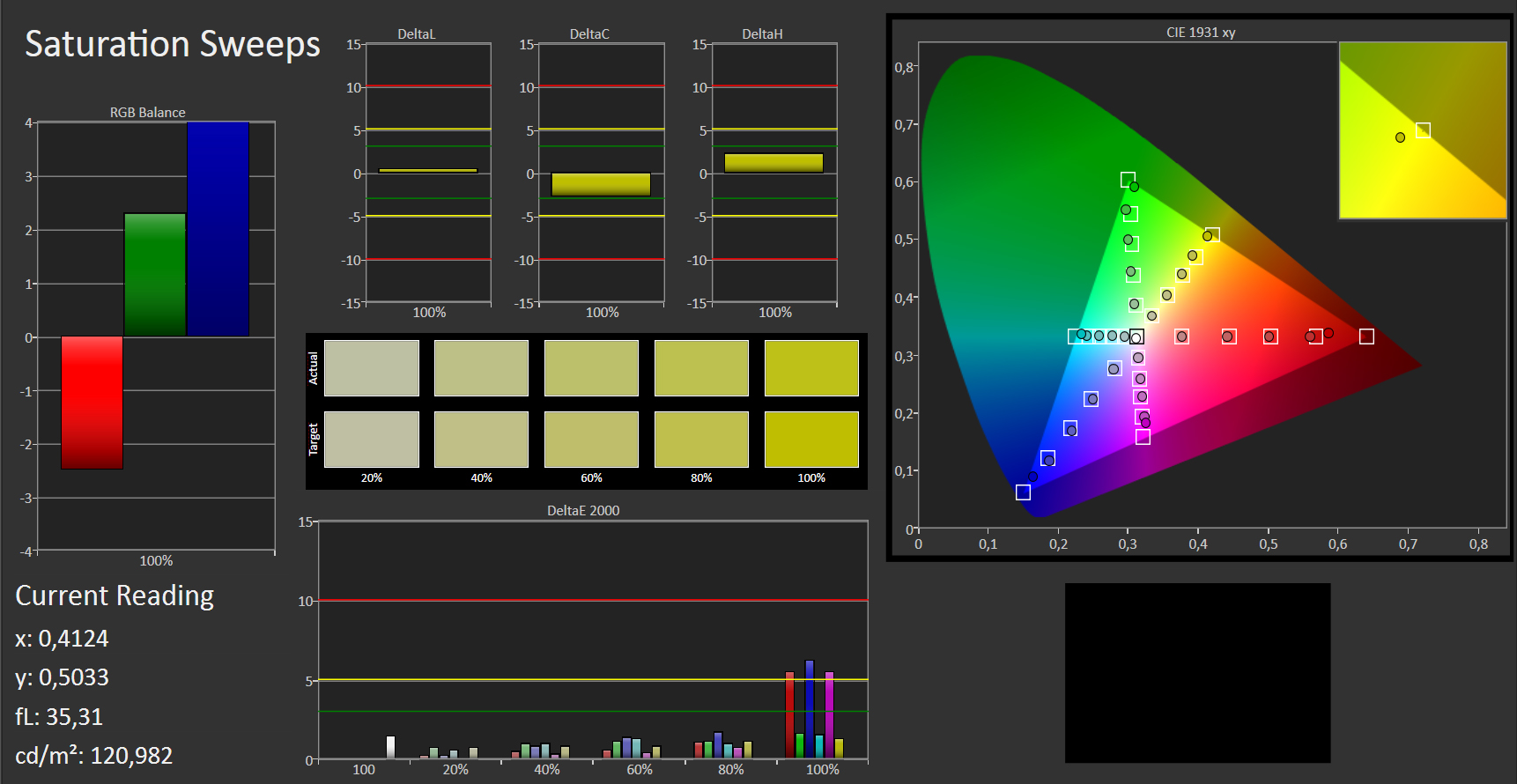Screen dimensions: 1517x784
Task: Click the yellow bar in DeltaH chart
Action: pos(773,163)
